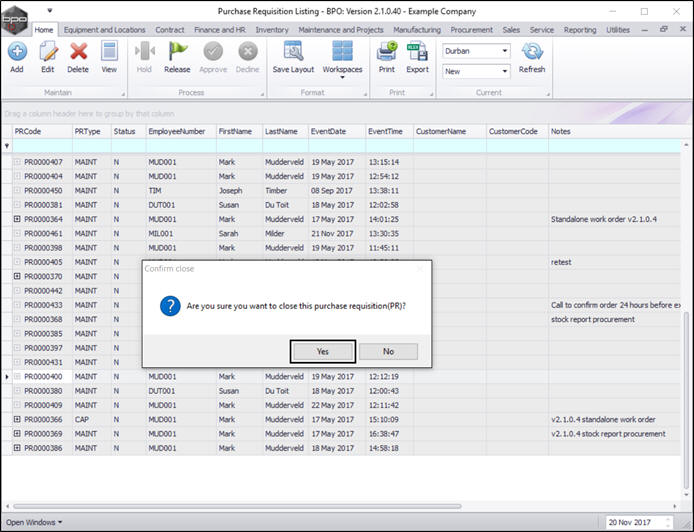Switch to the Inventory ribbon tab
Screen dimensions: 694x532
tap(272, 30)
